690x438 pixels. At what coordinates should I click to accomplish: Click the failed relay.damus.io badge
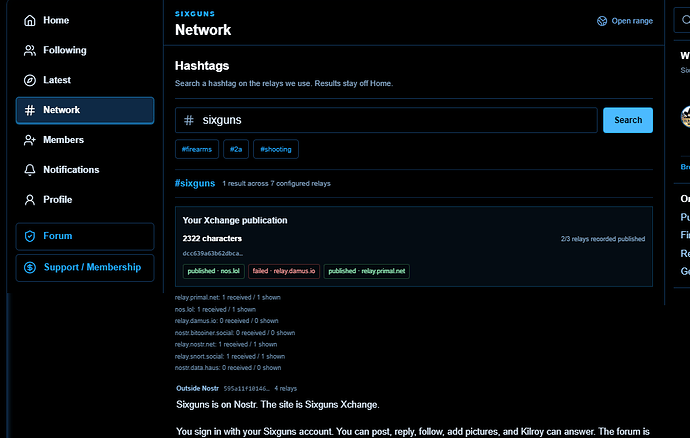(x=284, y=271)
